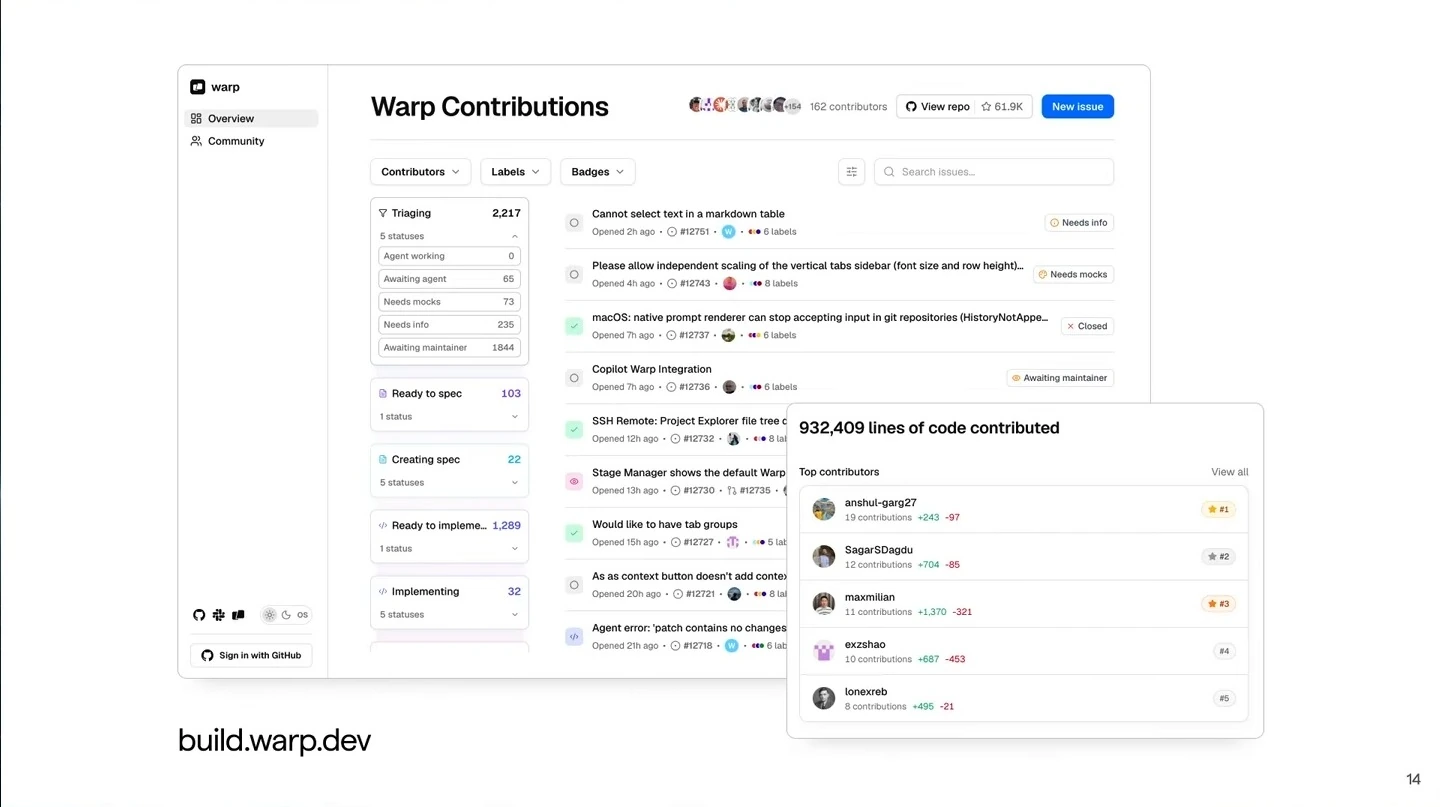This screenshot has width=1440, height=807.
Task: Open the Badges filter dropdown
Action: pyautogui.click(x=598, y=172)
